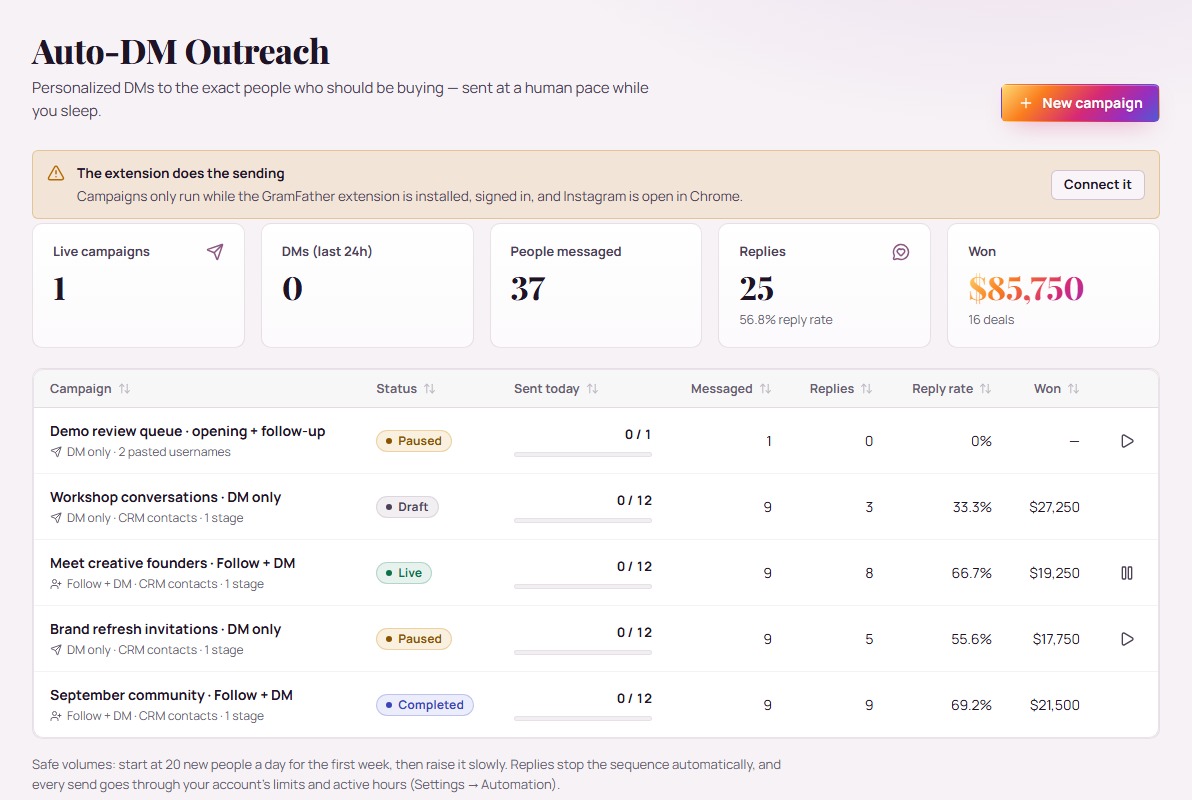1192x800 pixels.
Task: Sort table by Won column arrows
Action: (x=1073, y=389)
